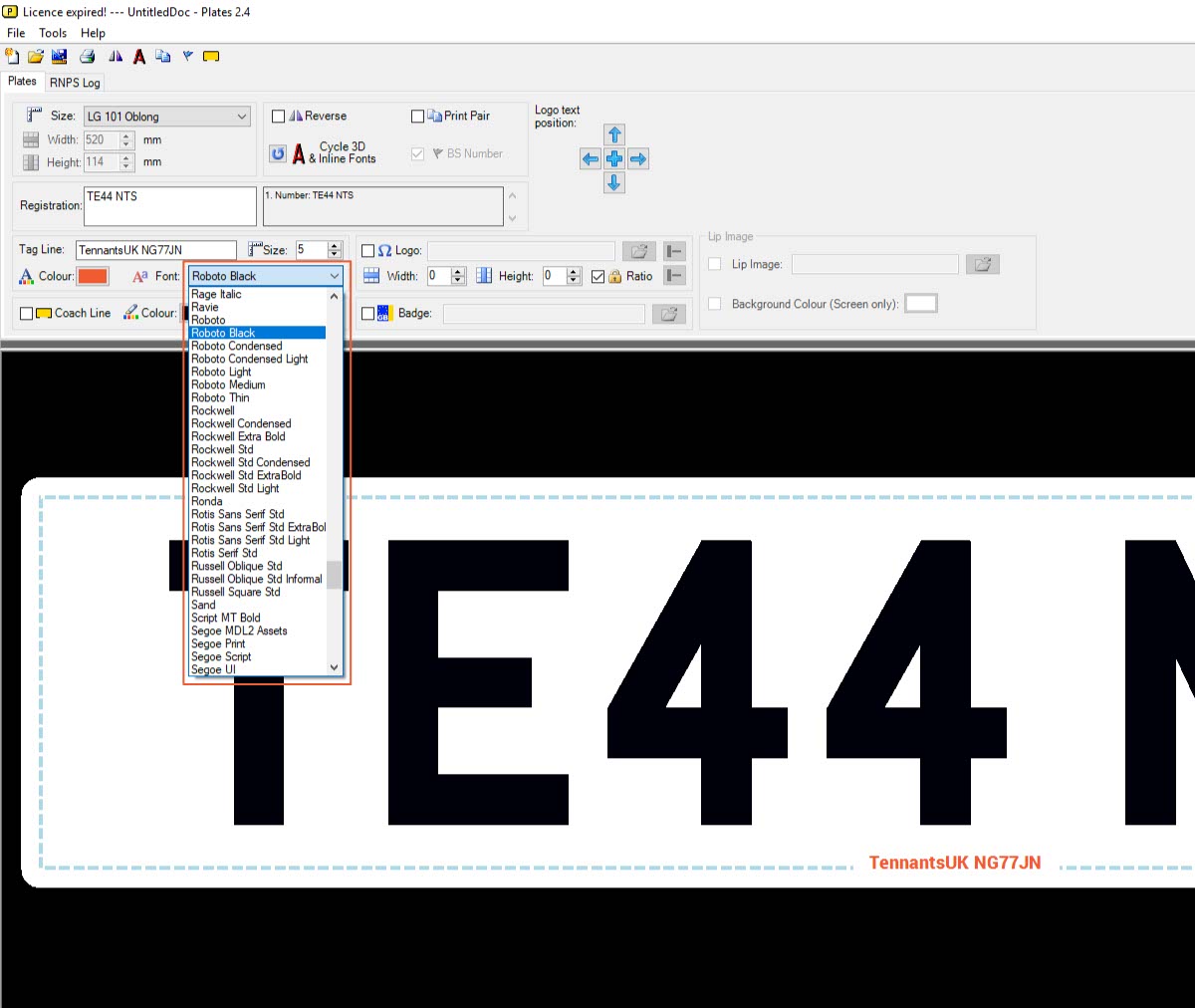Select Script MT Bold in the font list
Screen dimensions: 1195x1008
click(x=257, y=618)
